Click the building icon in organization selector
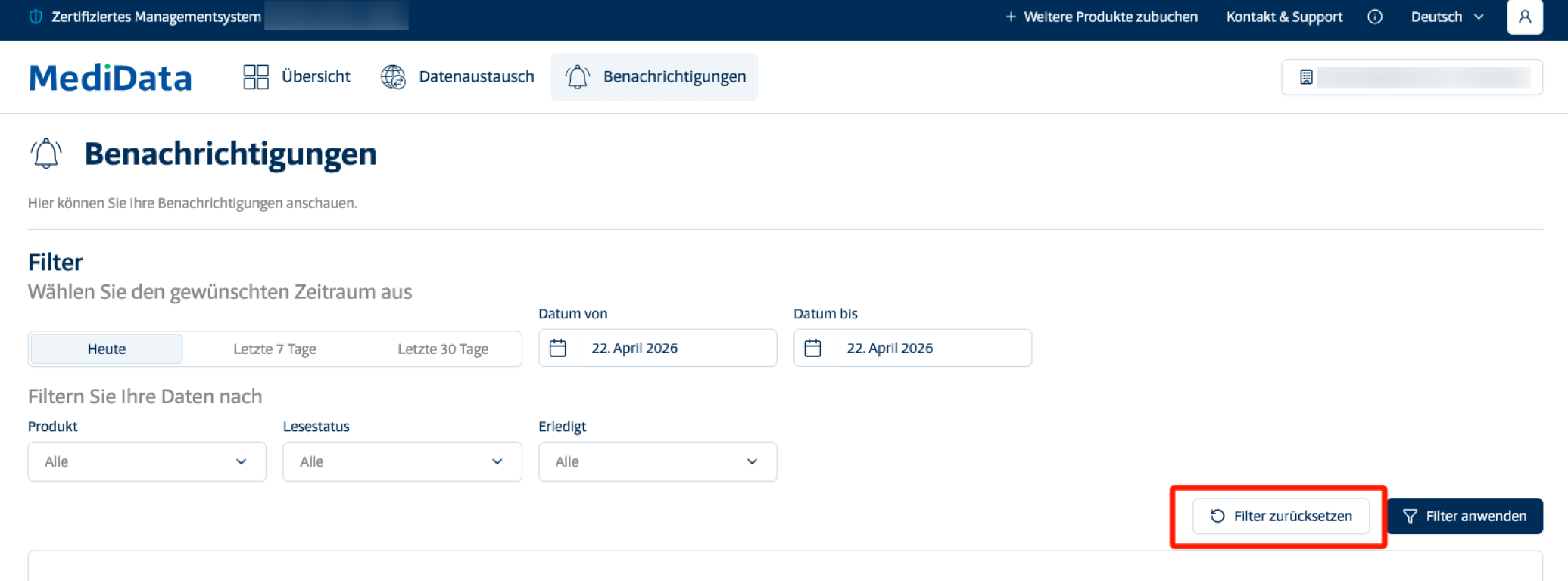 click(1306, 77)
